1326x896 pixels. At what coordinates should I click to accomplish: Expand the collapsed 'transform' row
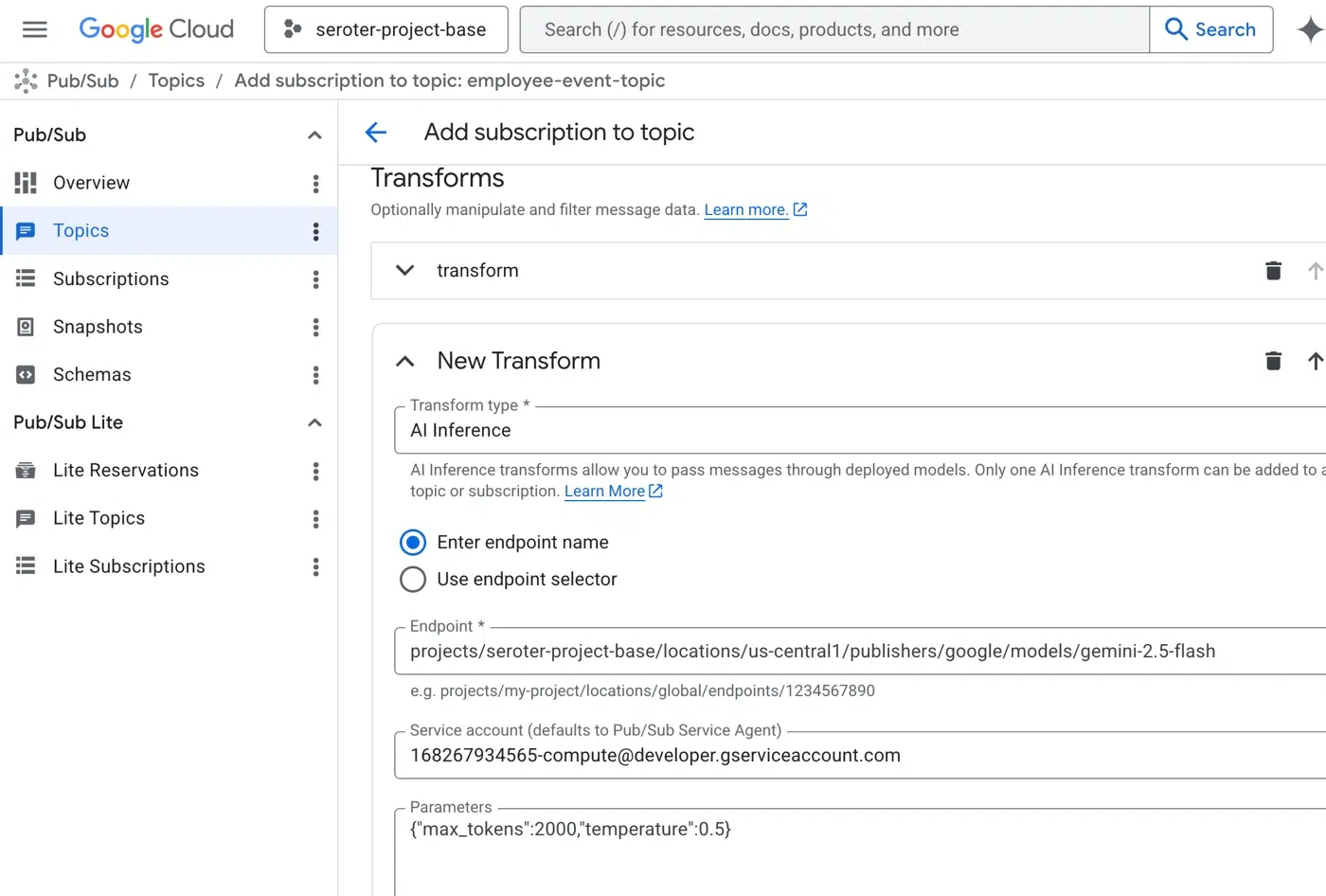click(x=405, y=271)
